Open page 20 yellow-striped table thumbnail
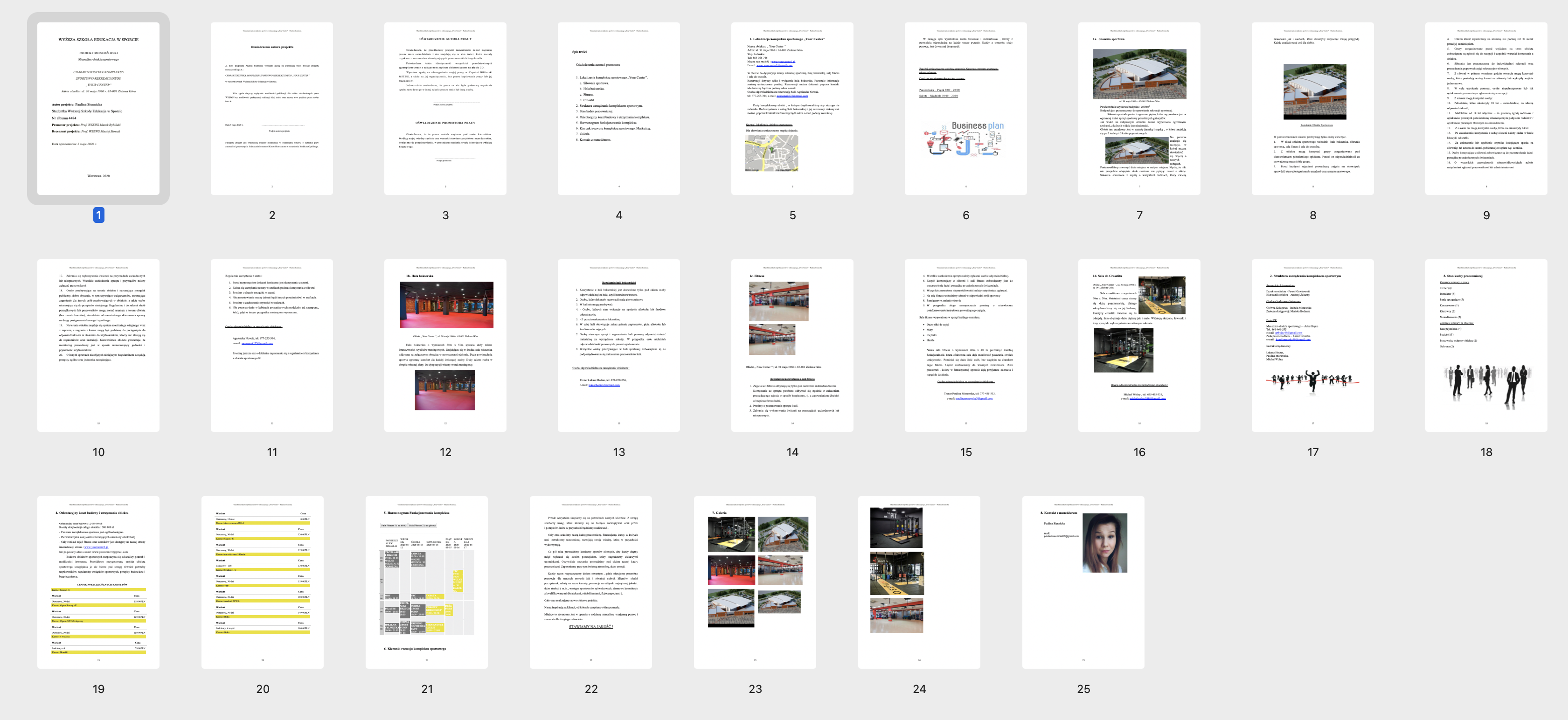 pos(263,582)
